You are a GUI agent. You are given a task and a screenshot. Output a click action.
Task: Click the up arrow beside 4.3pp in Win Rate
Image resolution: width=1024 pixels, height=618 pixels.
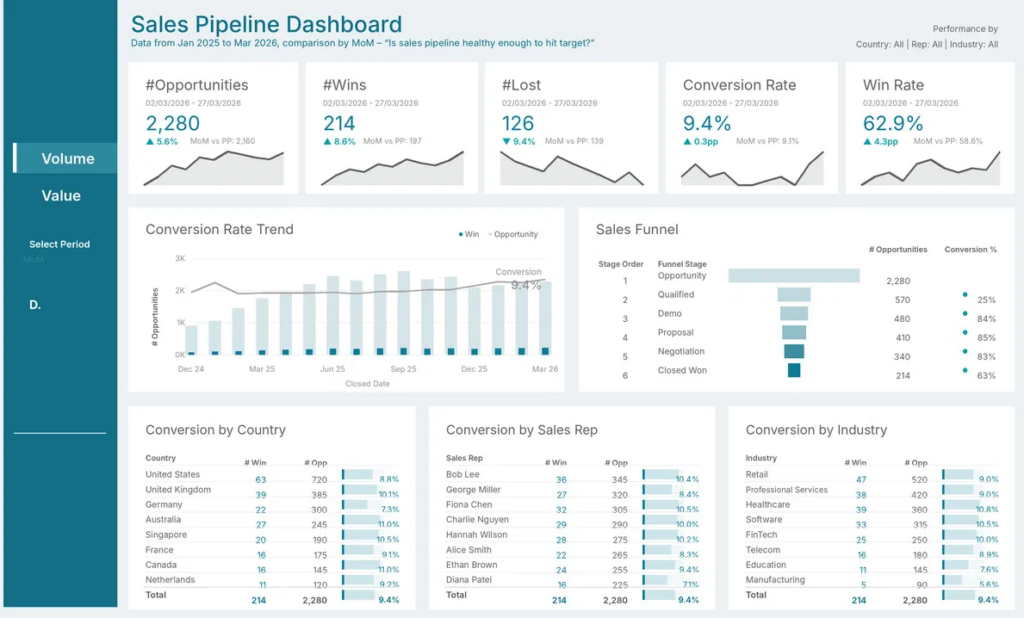tap(867, 141)
